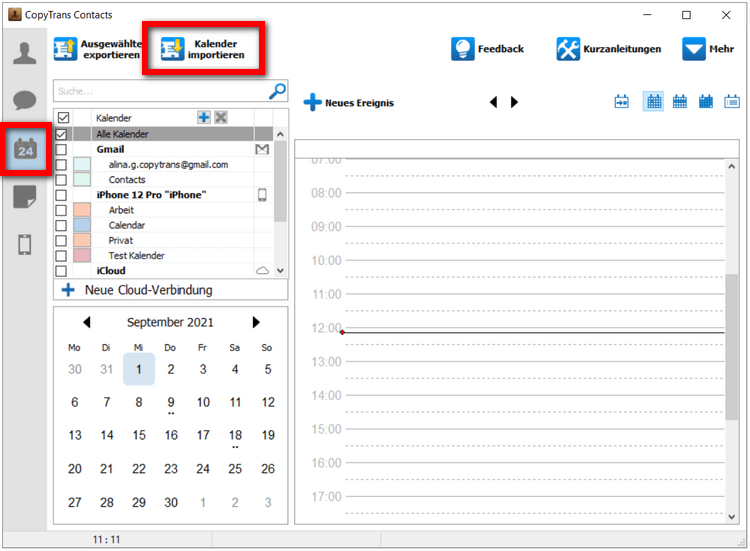
Task: Create event with Neues Ereignis
Action: 349,102
